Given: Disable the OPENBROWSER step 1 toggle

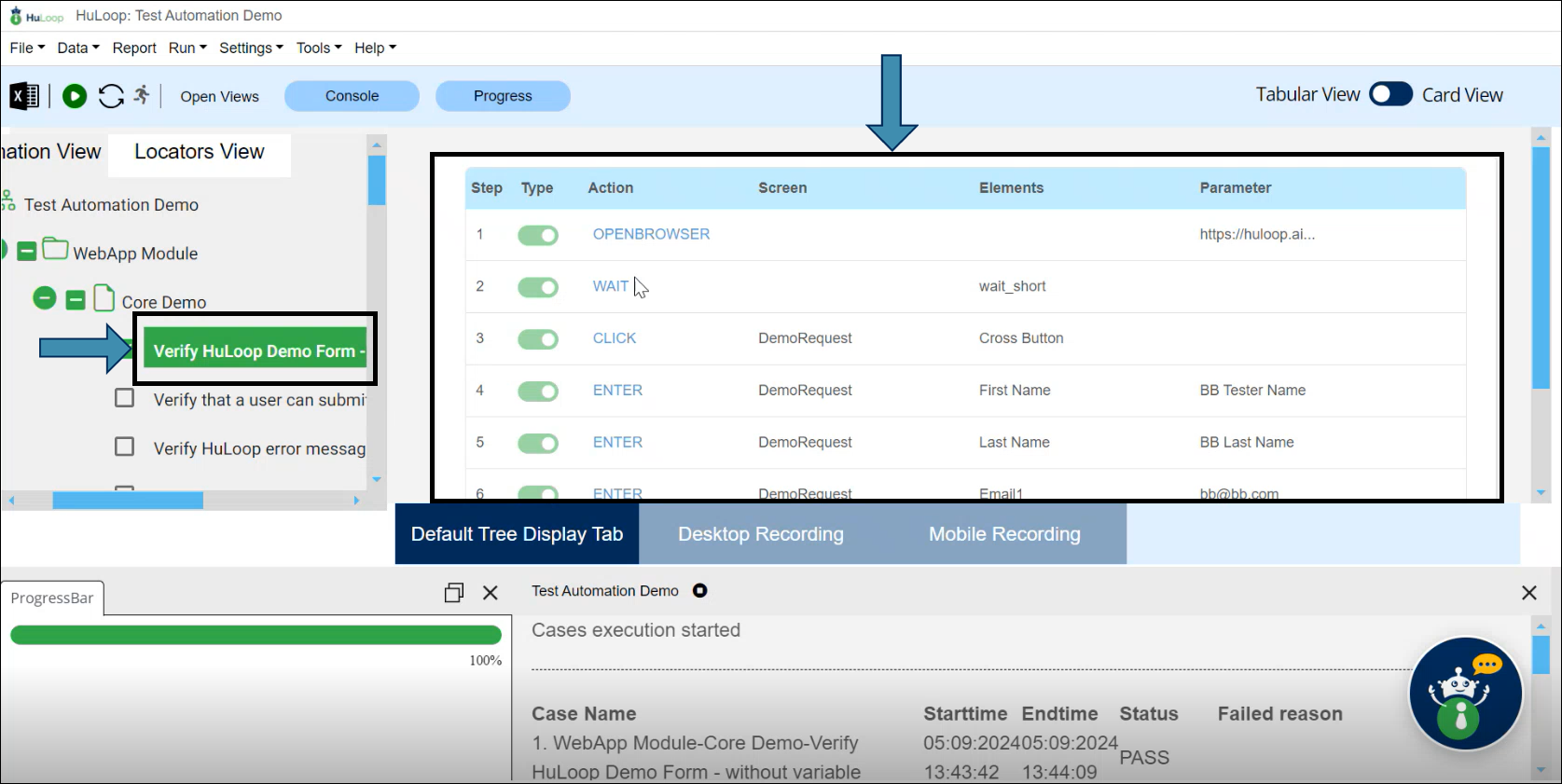Looking at the screenshot, I should 538,235.
